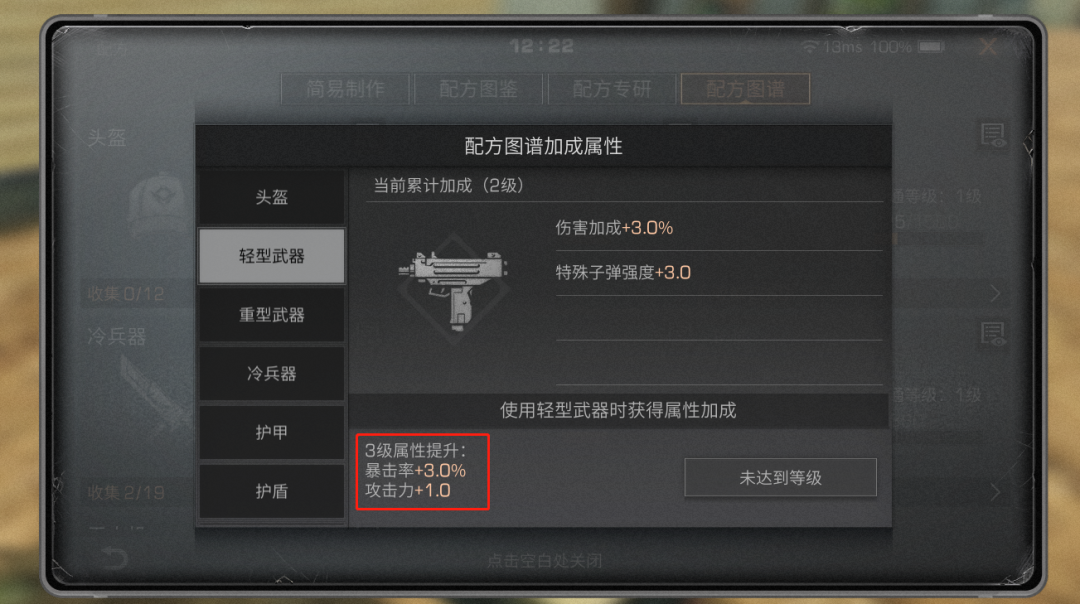
Task: Switch to the 冷兵器 category
Action: tap(271, 373)
